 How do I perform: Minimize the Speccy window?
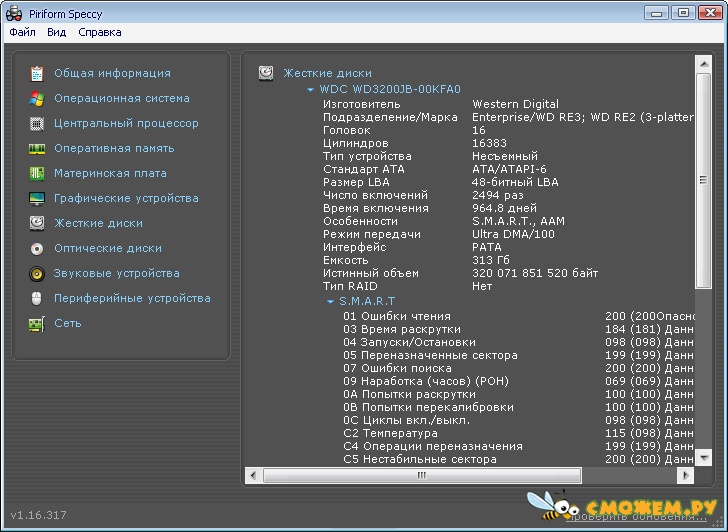(x=656, y=13)
